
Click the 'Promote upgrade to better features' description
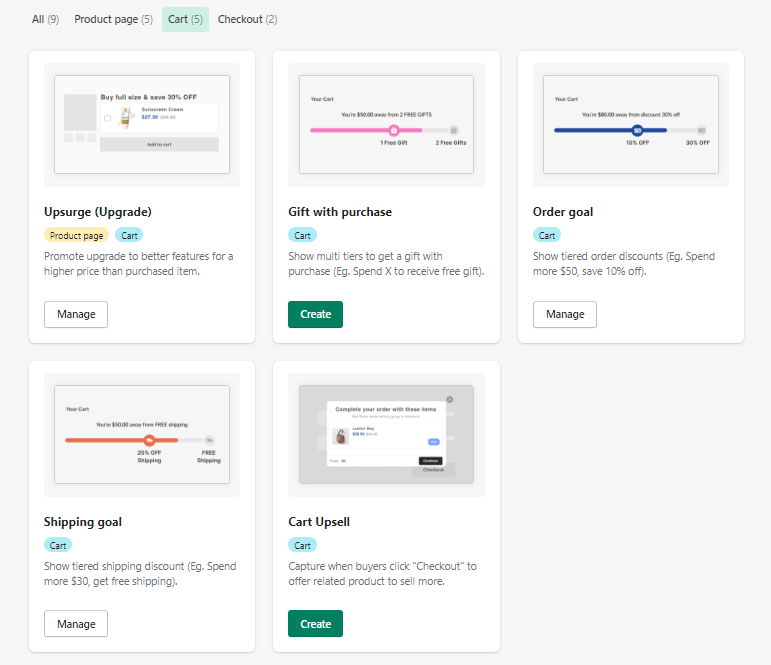tap(139, 264)
